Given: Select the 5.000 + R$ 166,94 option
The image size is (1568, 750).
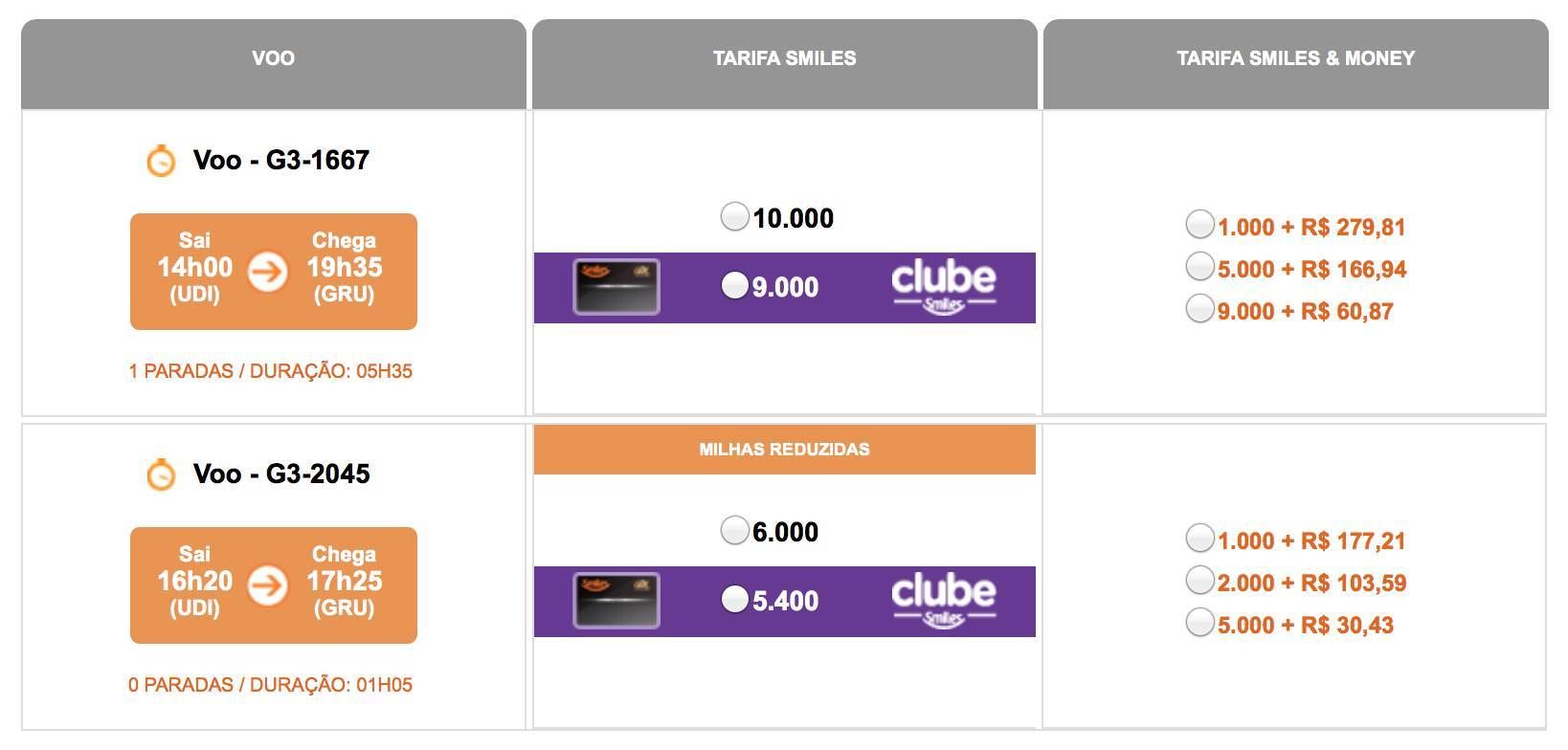Looking at the screenshot, I should (x=1199, y=266).
